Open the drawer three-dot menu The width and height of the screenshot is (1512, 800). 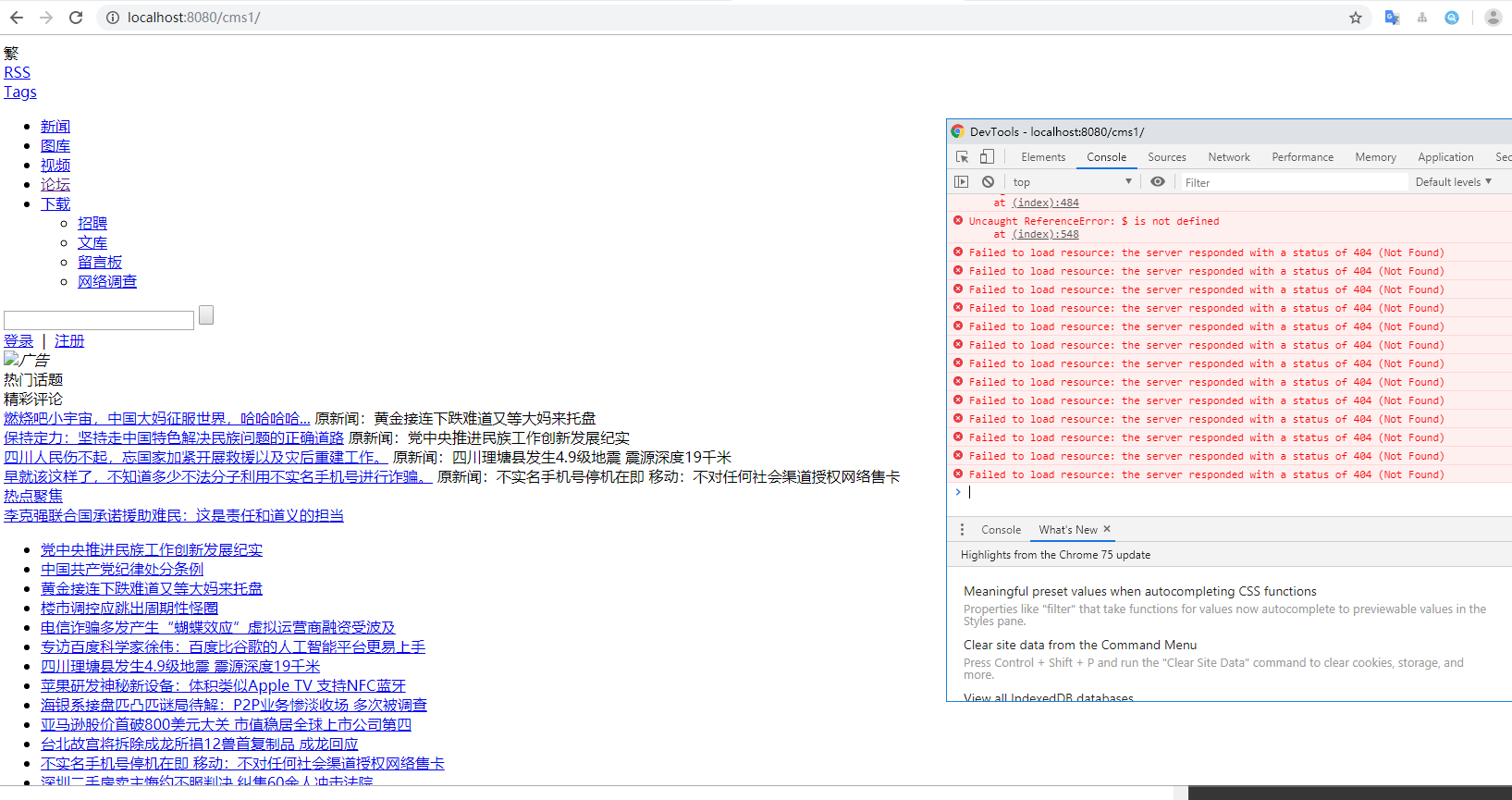point(962,530)
